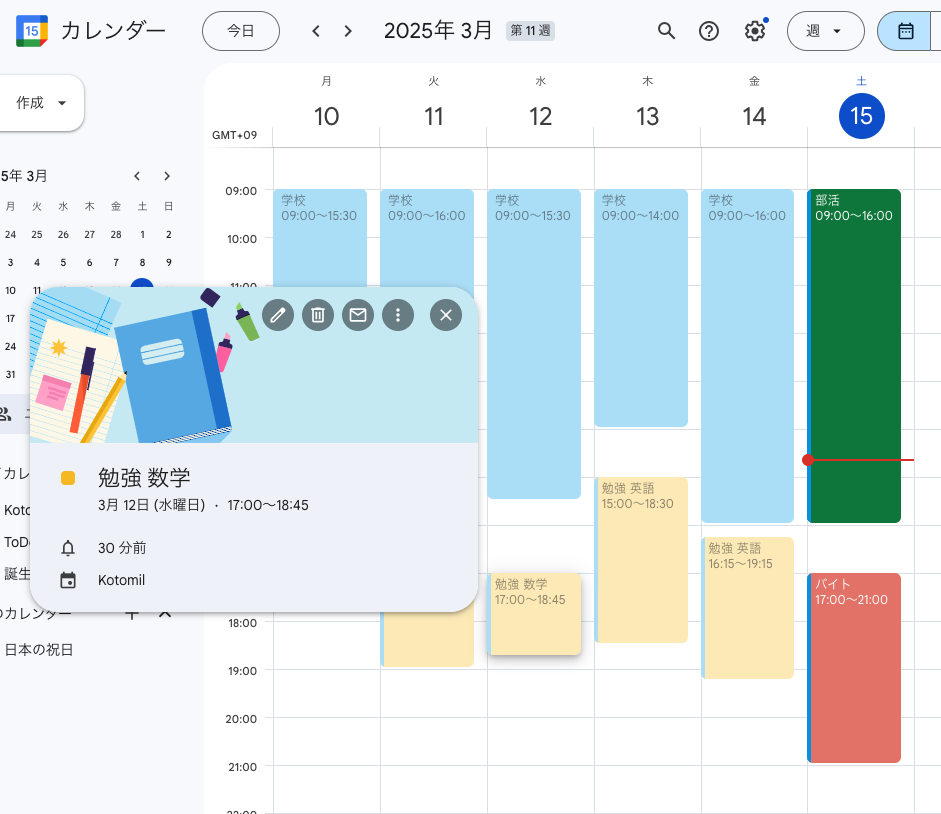Select date 26 in the mini calendar

(63, 235)
